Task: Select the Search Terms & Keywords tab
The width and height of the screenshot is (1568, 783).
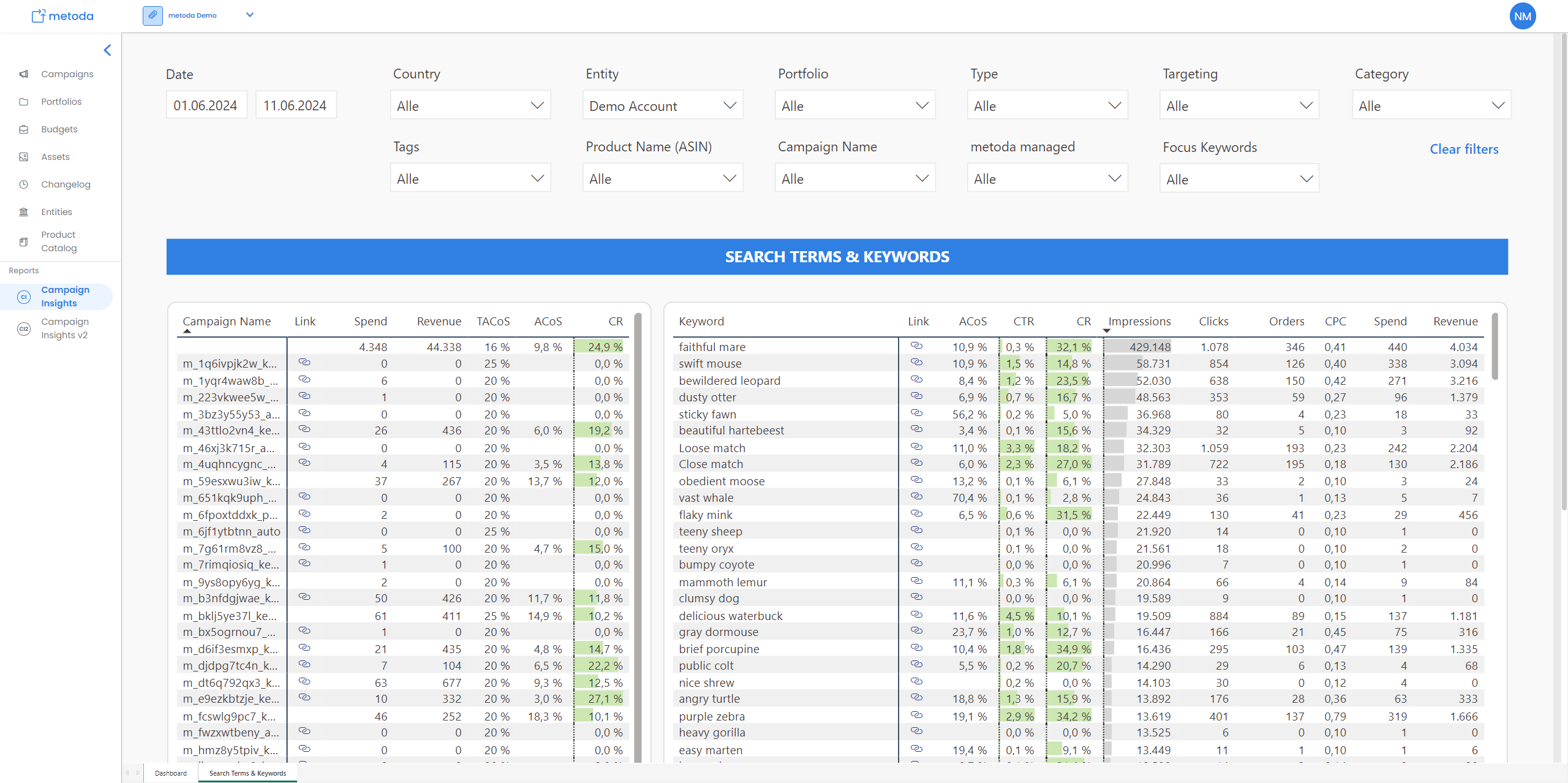Action: (247, 773)
